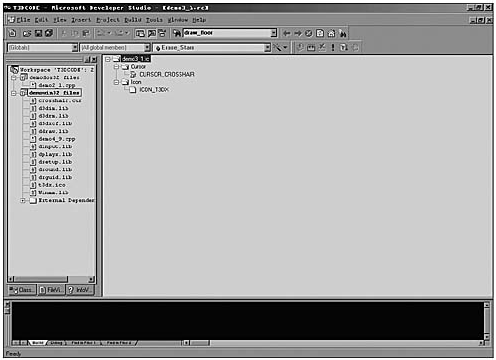Click the Save floppy disk icon

pos(38,33)
